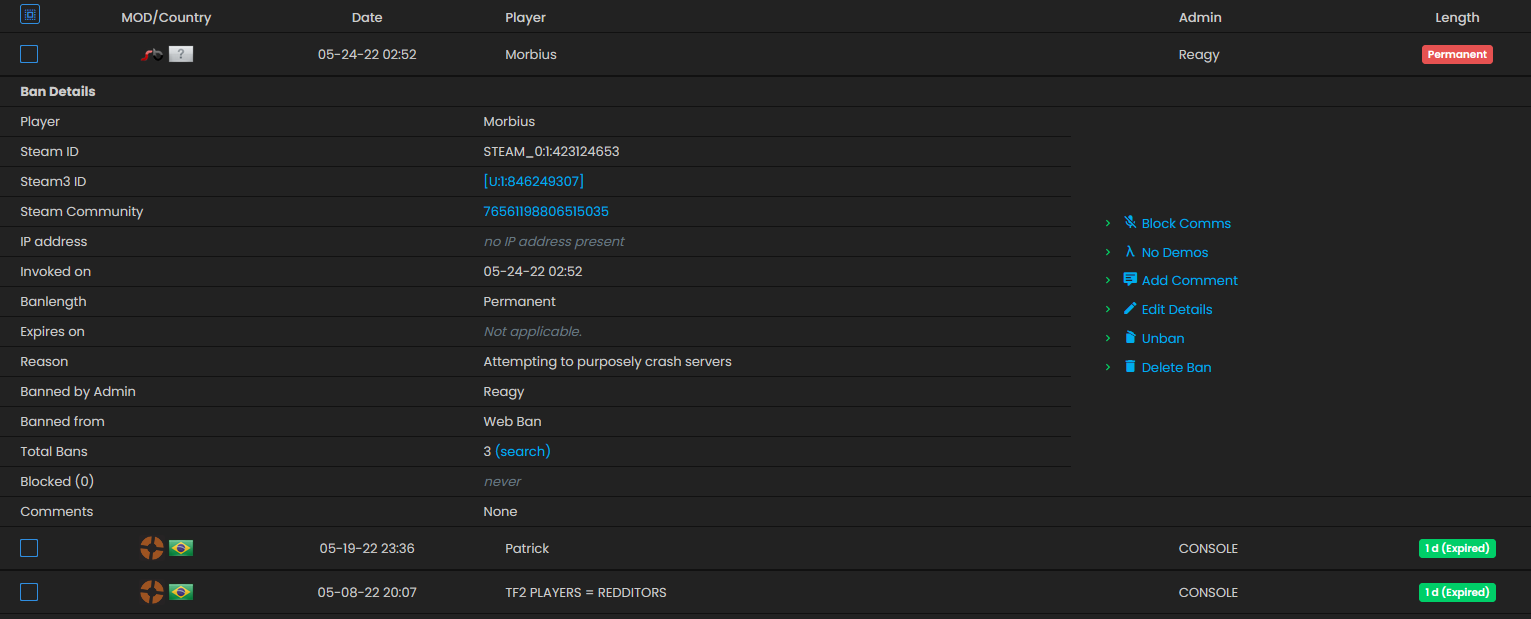
Task: Expand the Patrick ban entry
Action: [x=765, y=548]
